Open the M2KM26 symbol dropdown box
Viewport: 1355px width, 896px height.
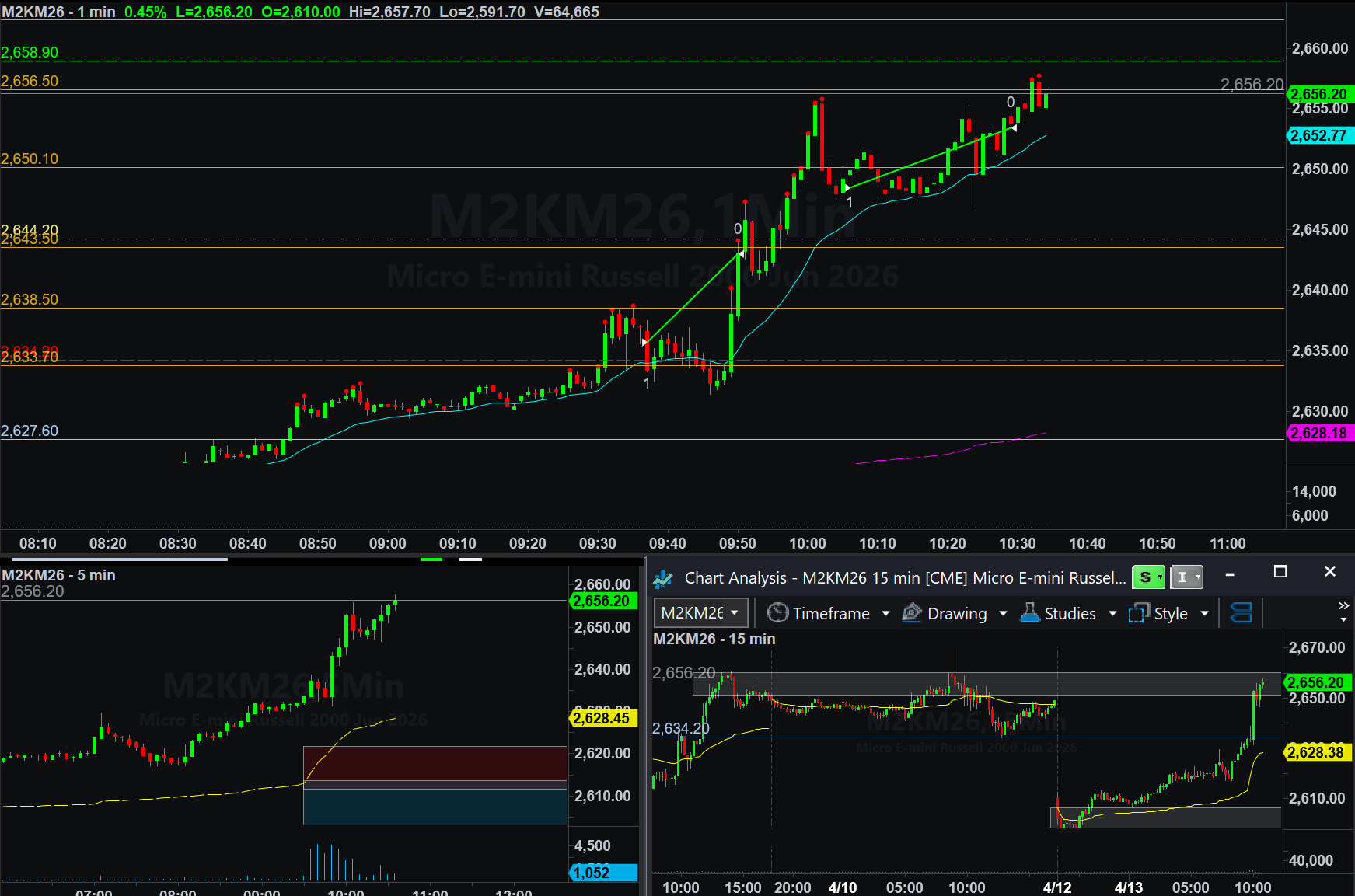(700, 613)
